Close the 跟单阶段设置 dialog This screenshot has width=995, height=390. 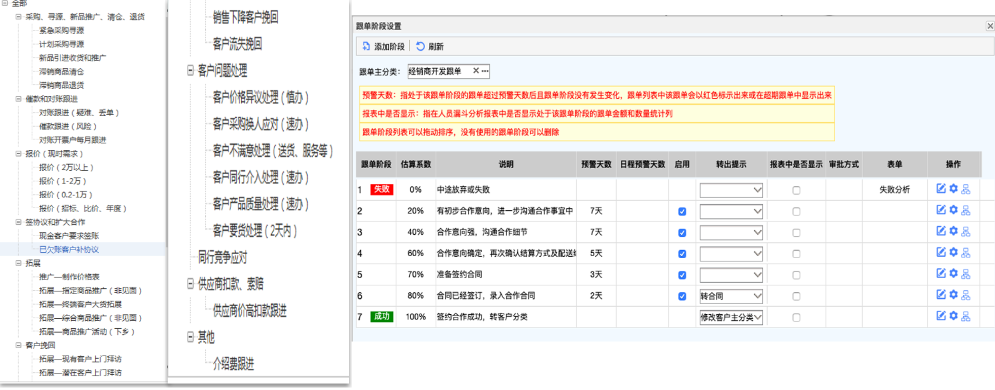pos(989,26)
